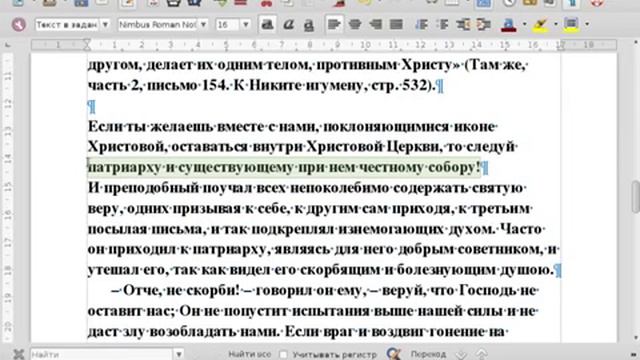The width and height of the screenshot is (640, 360).
Task: Open the search history dropdown
Action: tap(179, 354)
